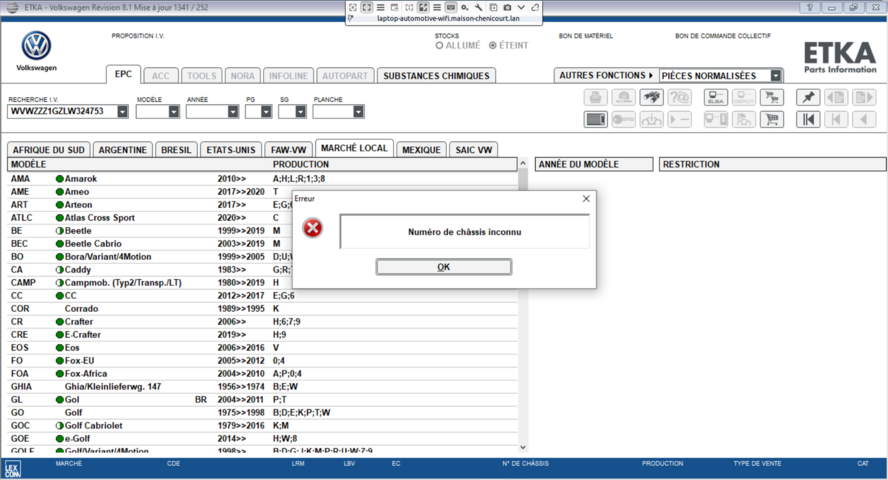Toggle fullscreen in remote session toolbar
Viewport: 888px width, 480px height.
(x=366, y=7)
